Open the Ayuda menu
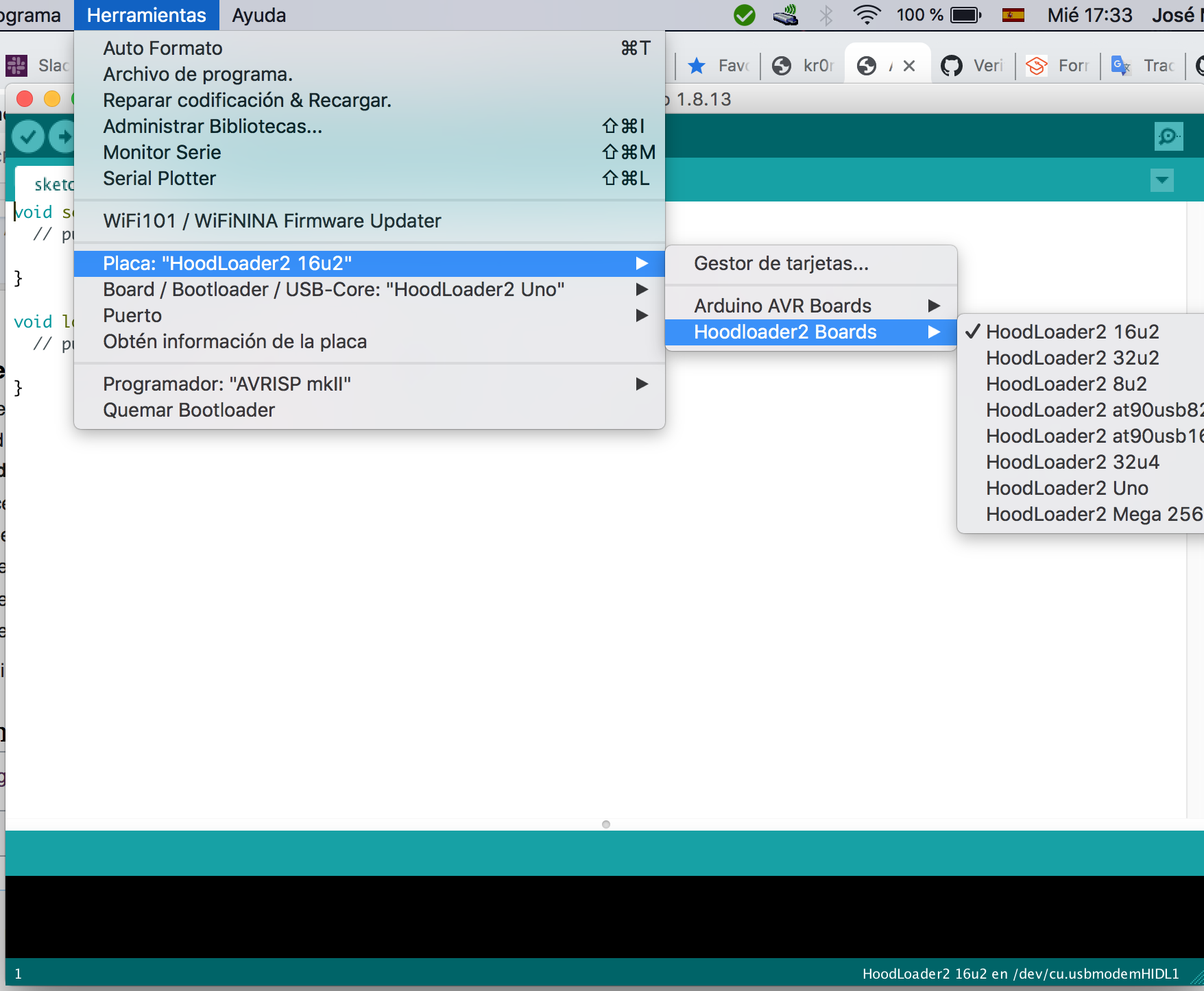 [x=258, y=15]
